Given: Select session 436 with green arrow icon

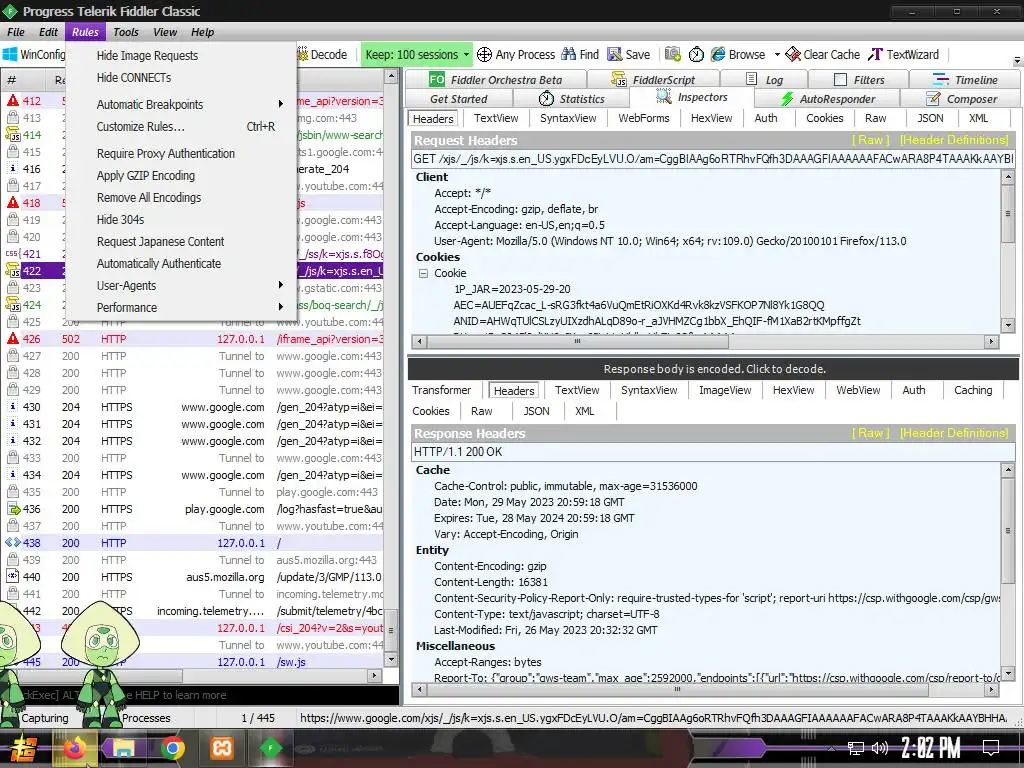Looking at the screenshot, I should 12,509.
